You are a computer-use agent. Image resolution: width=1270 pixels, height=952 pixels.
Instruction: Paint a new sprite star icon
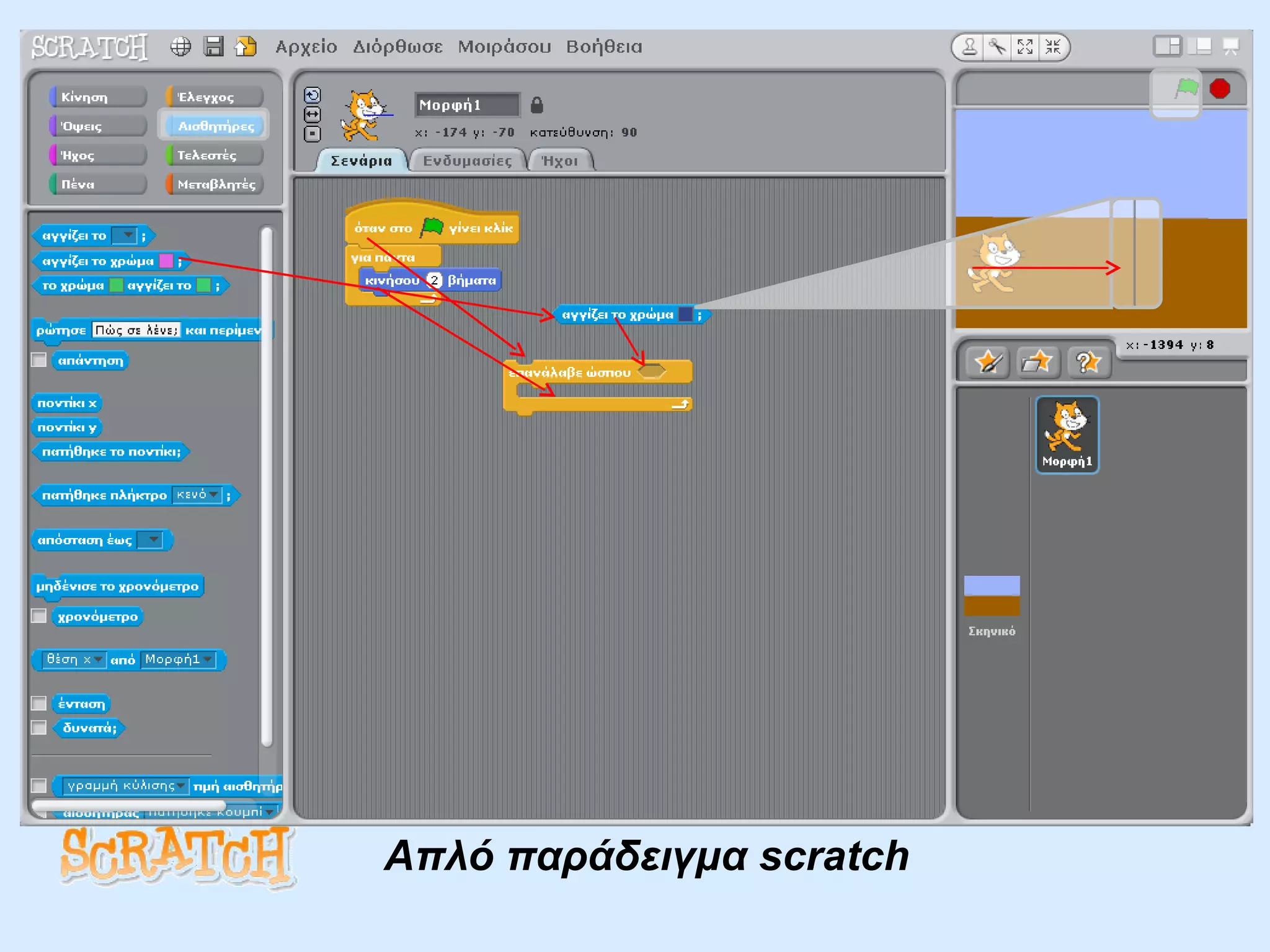[x=988, y=362]
